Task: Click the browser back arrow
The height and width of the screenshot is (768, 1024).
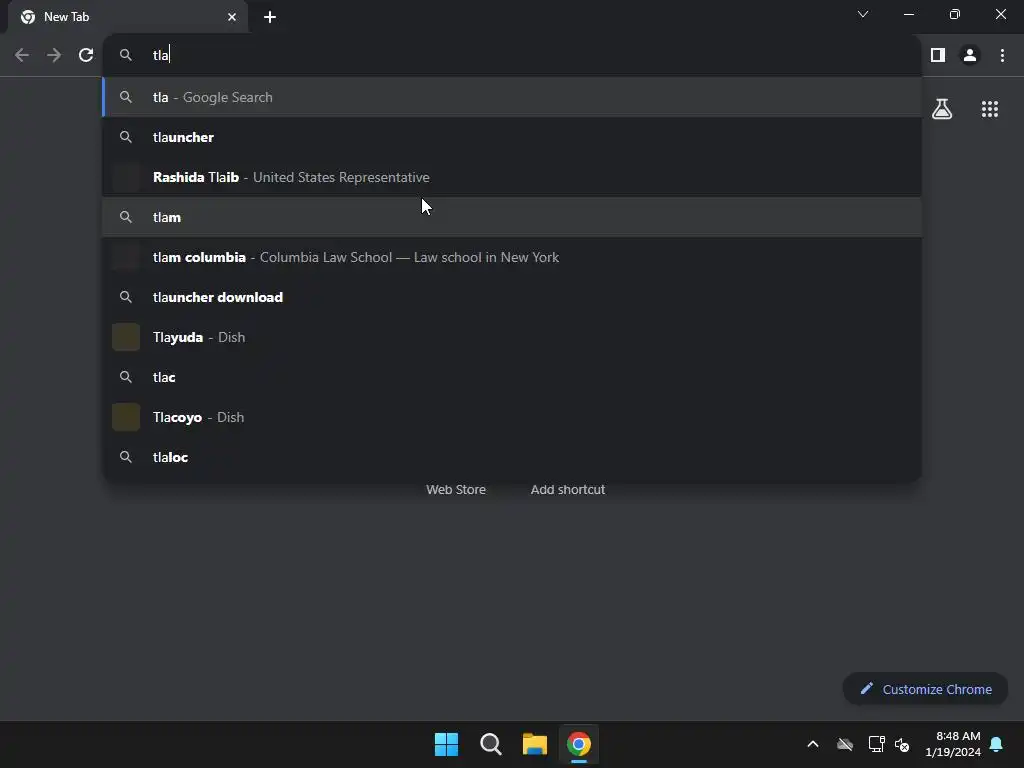Action: pos(22,55)
